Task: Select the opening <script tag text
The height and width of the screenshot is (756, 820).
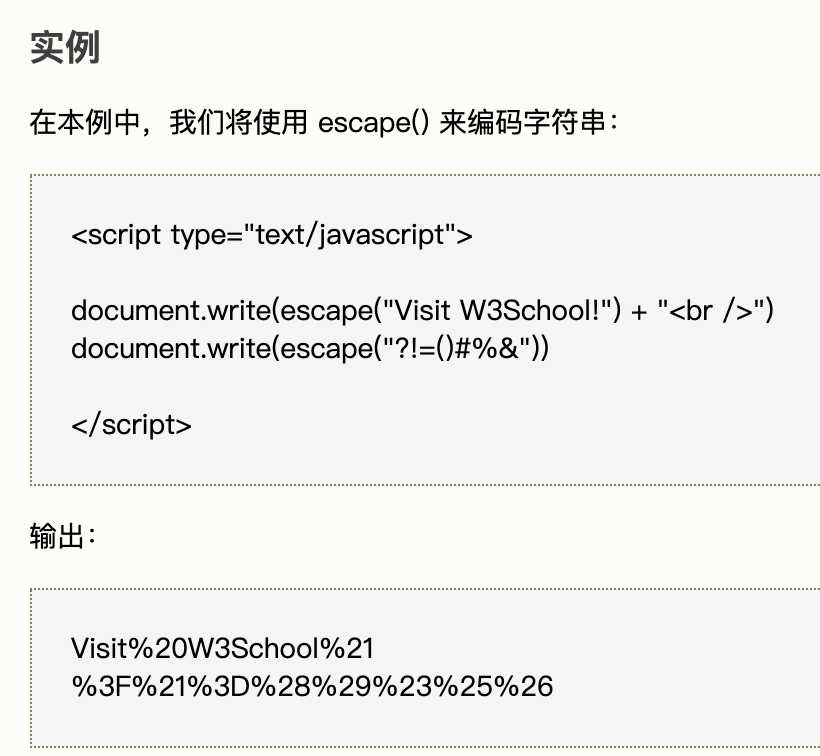Action: [x=116, y=235]
